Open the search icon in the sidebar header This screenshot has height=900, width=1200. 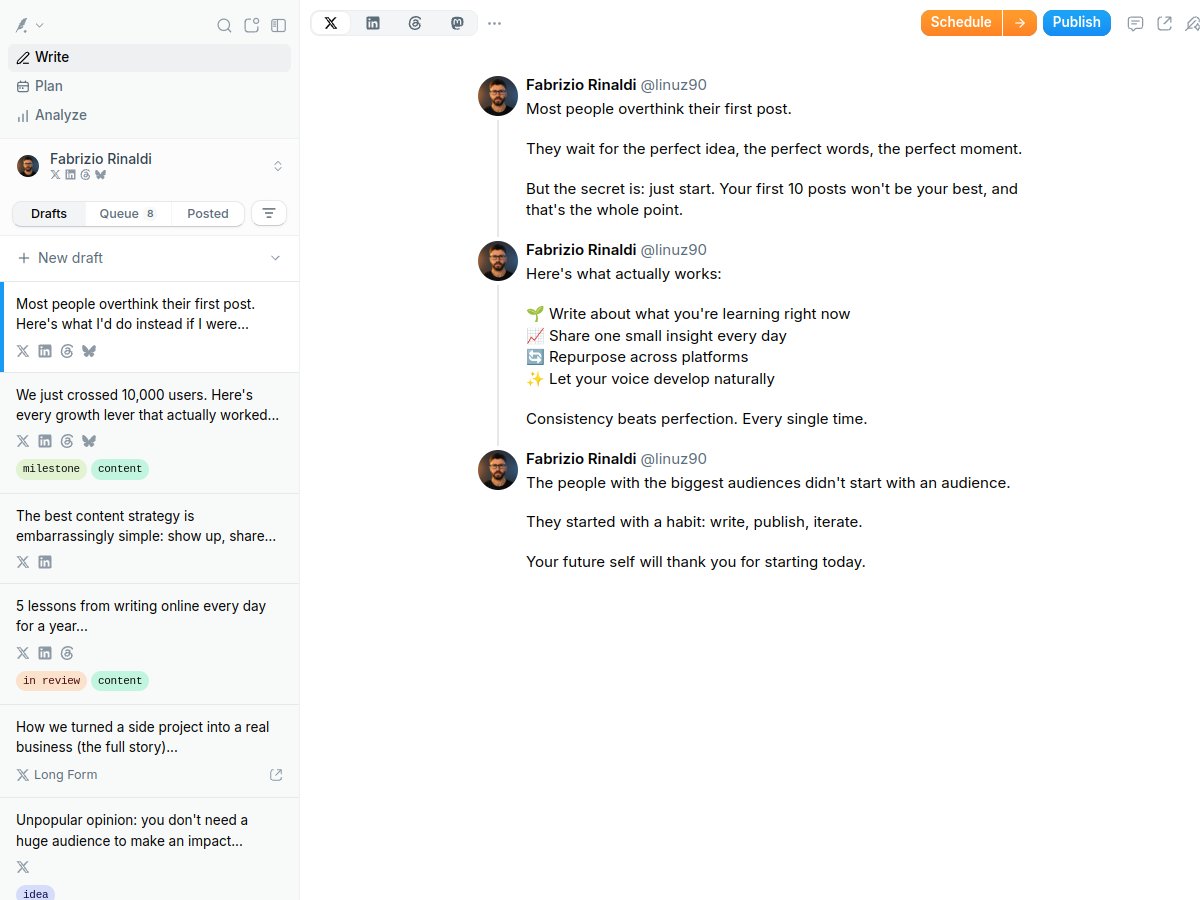tap(225, 25)
